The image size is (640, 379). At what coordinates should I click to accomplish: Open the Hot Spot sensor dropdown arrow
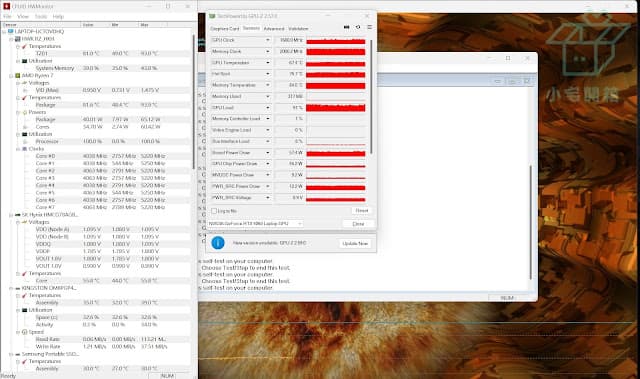coord(268,74)
